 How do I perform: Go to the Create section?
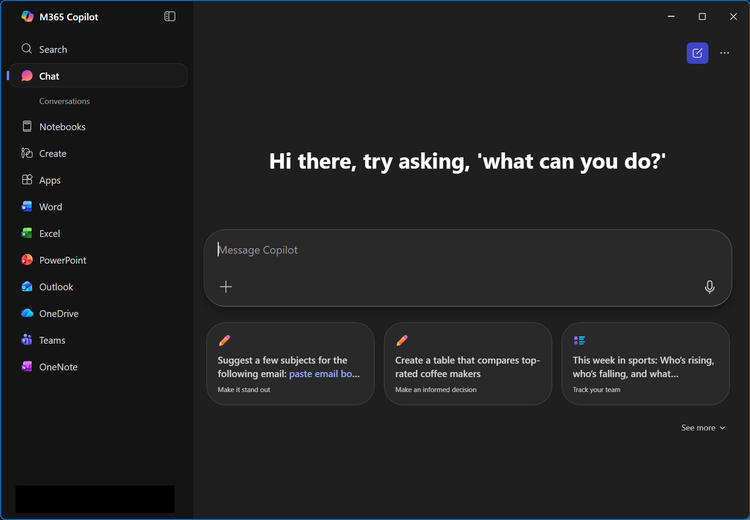coord(52,154)
